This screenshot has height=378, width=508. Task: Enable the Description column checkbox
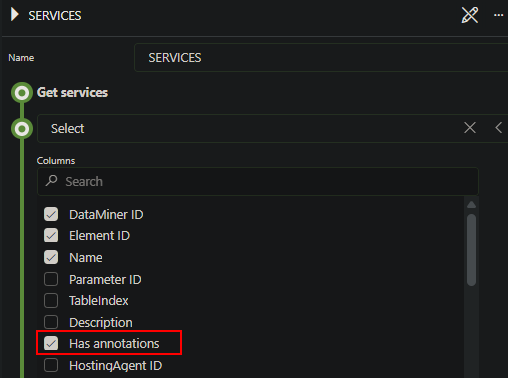(51, 322)
